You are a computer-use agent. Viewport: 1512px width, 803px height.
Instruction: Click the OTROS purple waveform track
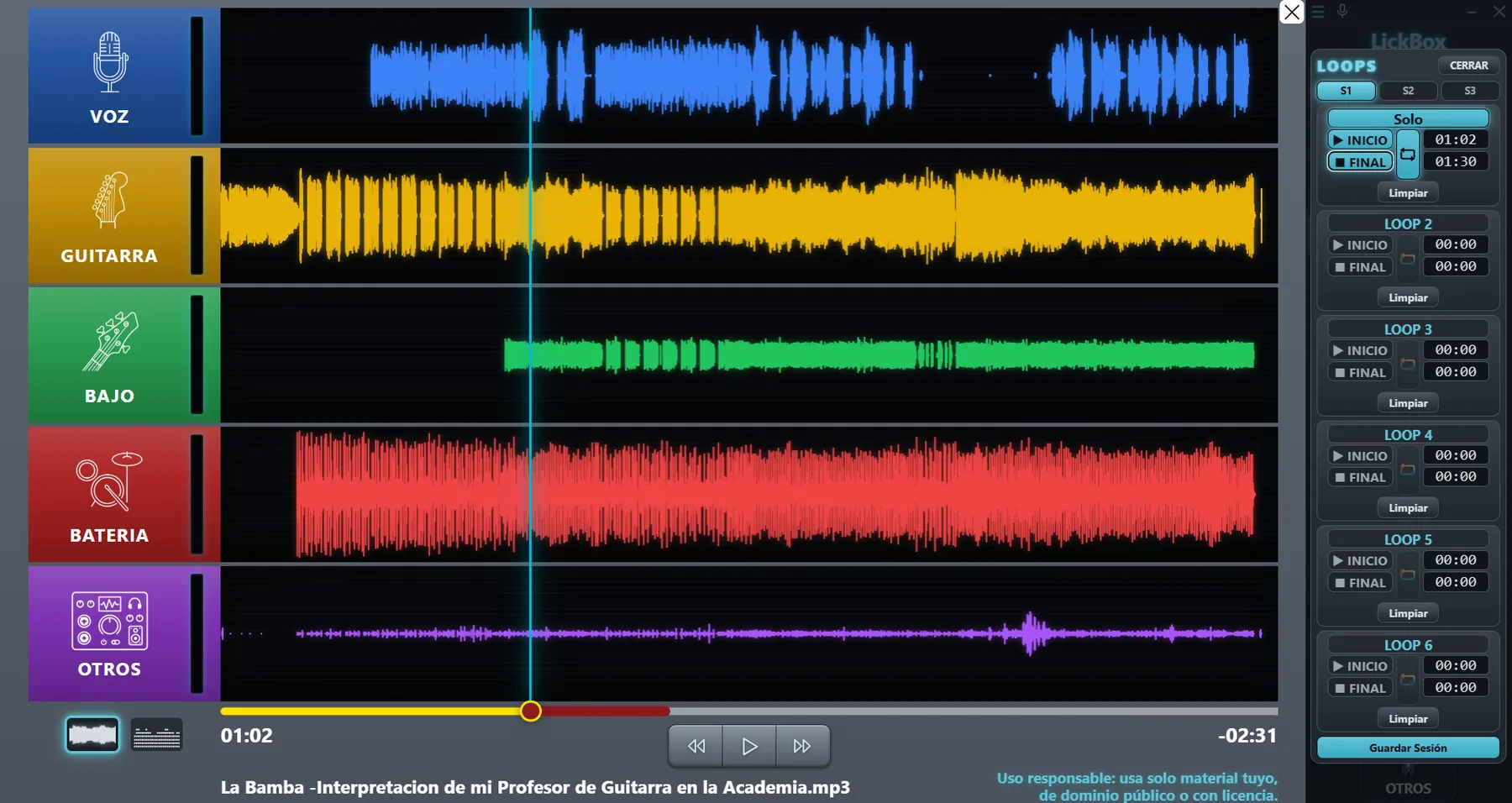(749, 633)
